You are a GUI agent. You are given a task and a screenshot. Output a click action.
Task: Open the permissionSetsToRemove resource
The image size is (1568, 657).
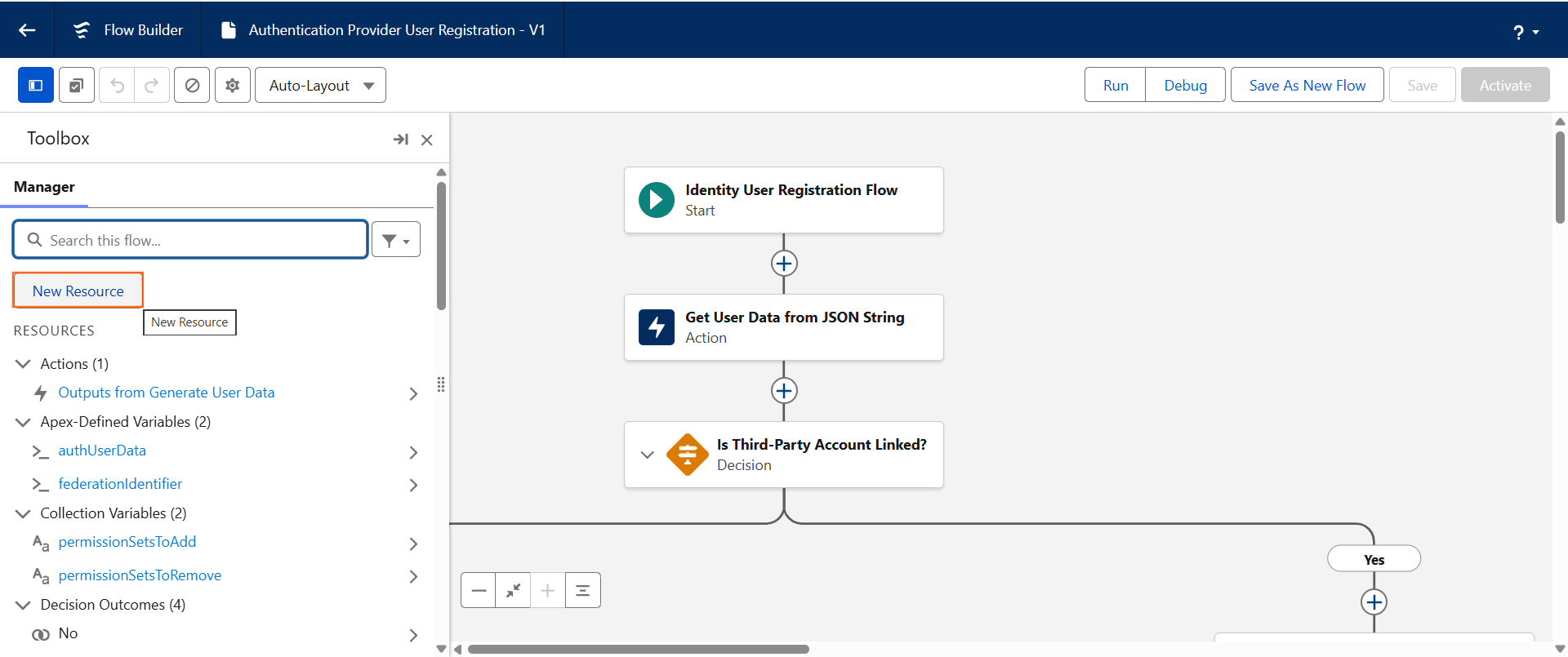tap(140, 575)
